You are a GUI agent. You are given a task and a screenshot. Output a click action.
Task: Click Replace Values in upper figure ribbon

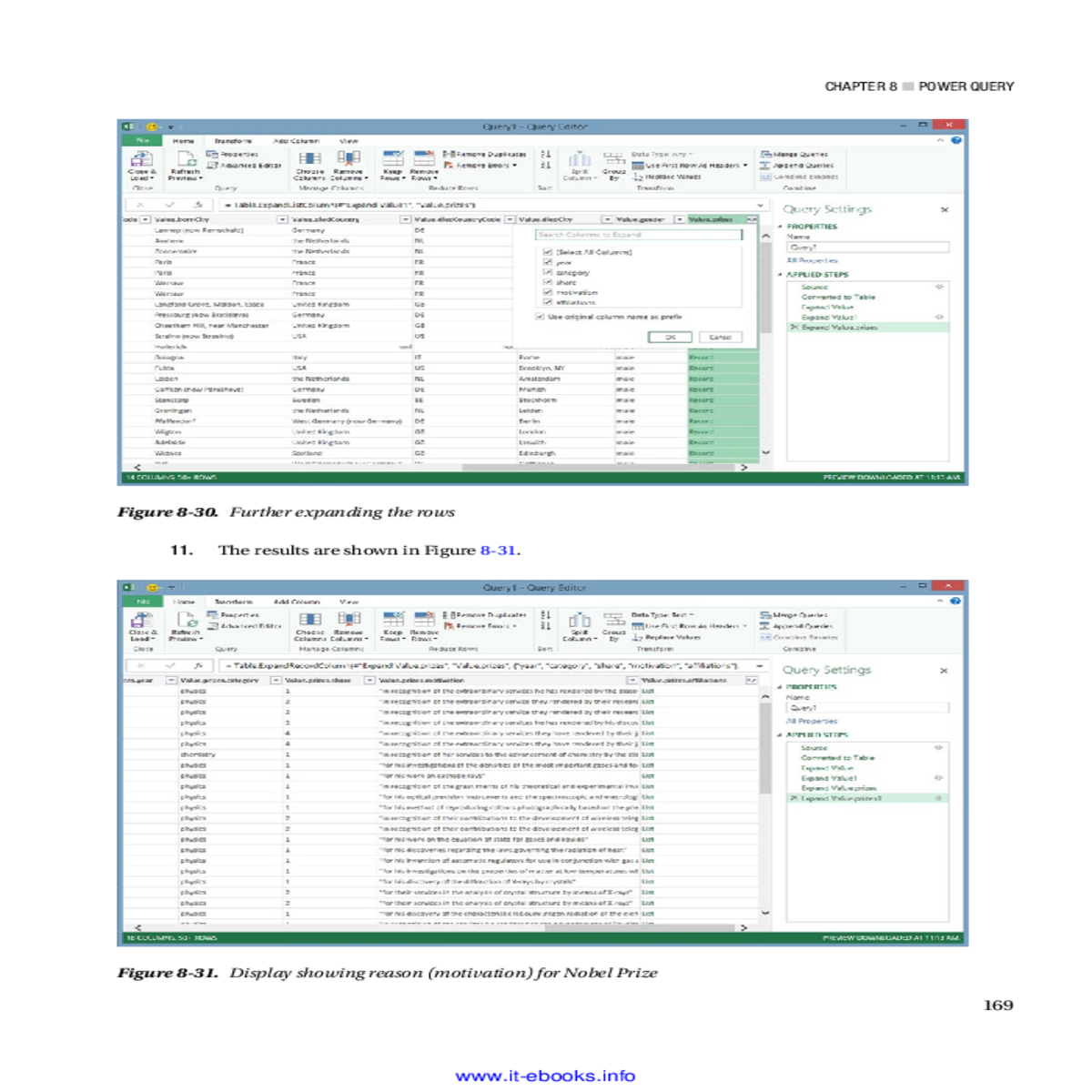[667, 177]
